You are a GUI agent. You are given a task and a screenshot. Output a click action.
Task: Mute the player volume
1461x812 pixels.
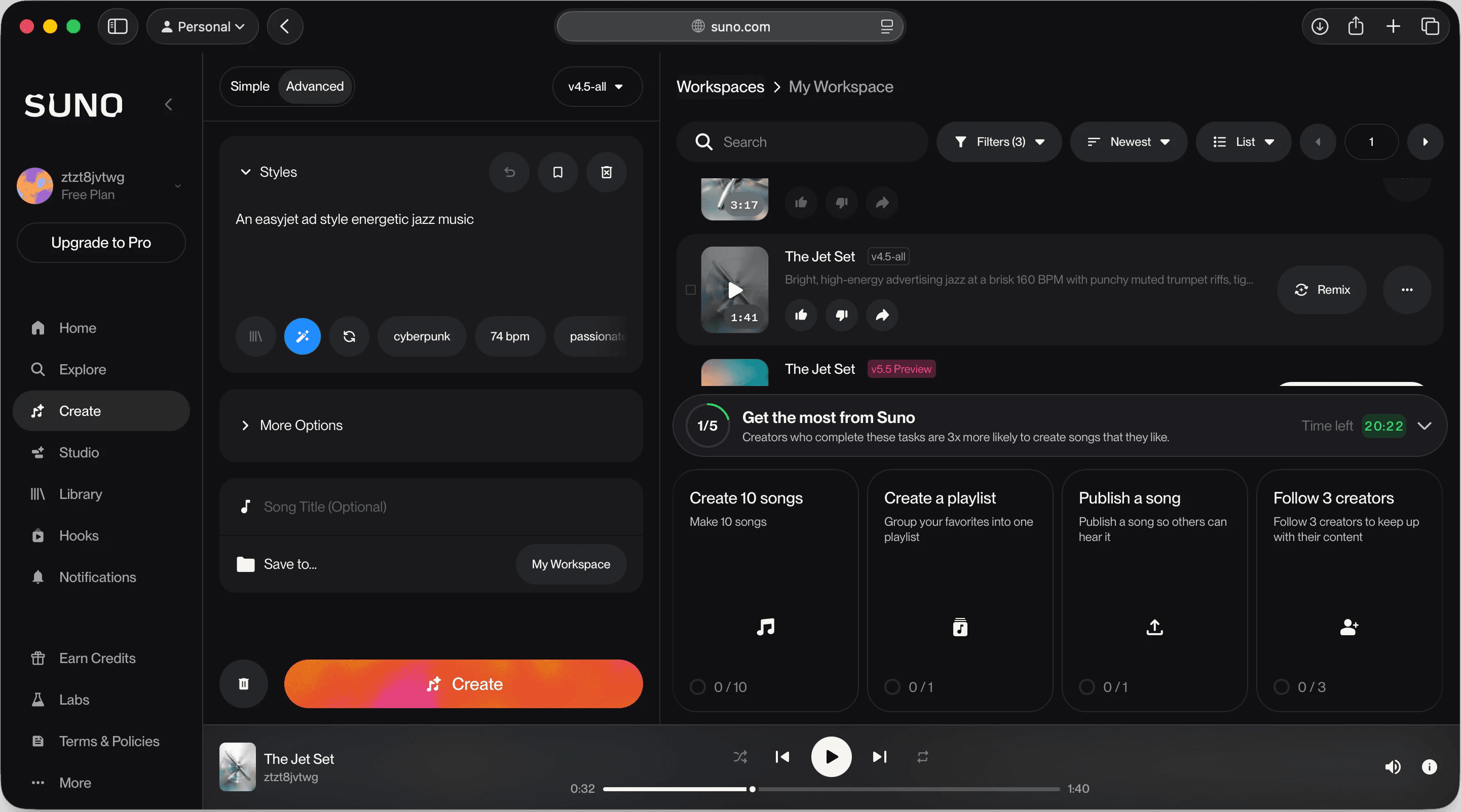pos(1393,767)
